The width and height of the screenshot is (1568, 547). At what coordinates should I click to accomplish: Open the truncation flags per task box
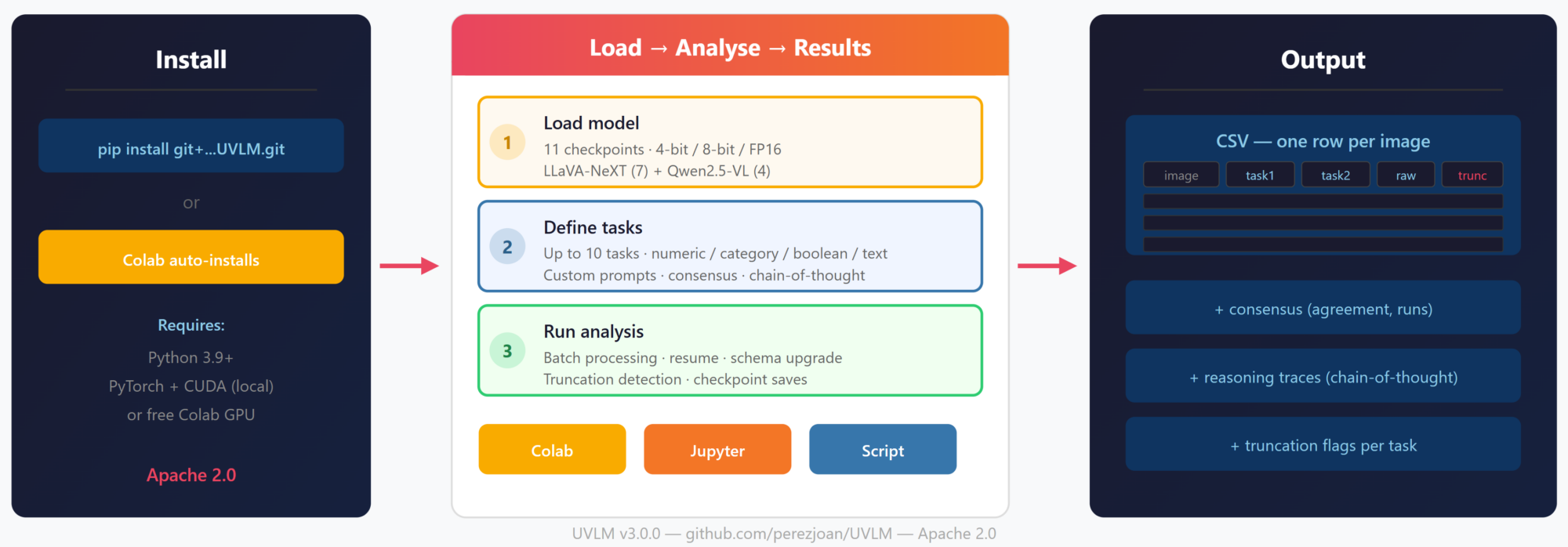point(1323,444)
